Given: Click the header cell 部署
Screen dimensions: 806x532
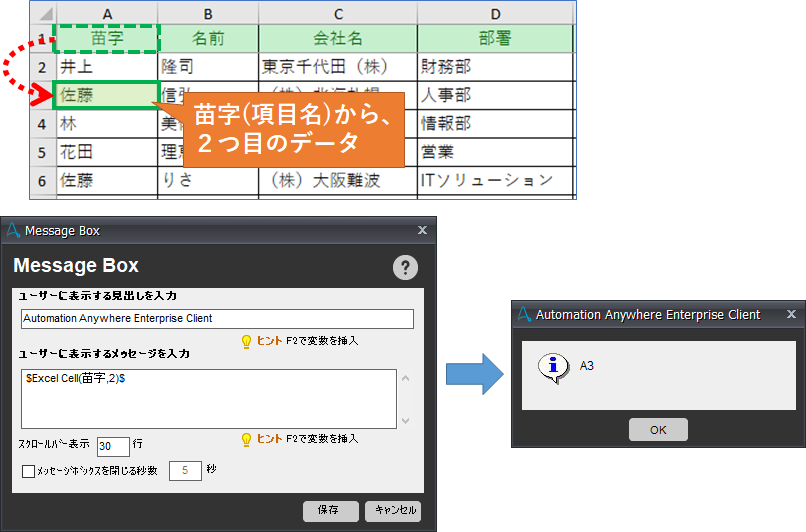Looking at the screenshot, I should (x=495, y=39).
